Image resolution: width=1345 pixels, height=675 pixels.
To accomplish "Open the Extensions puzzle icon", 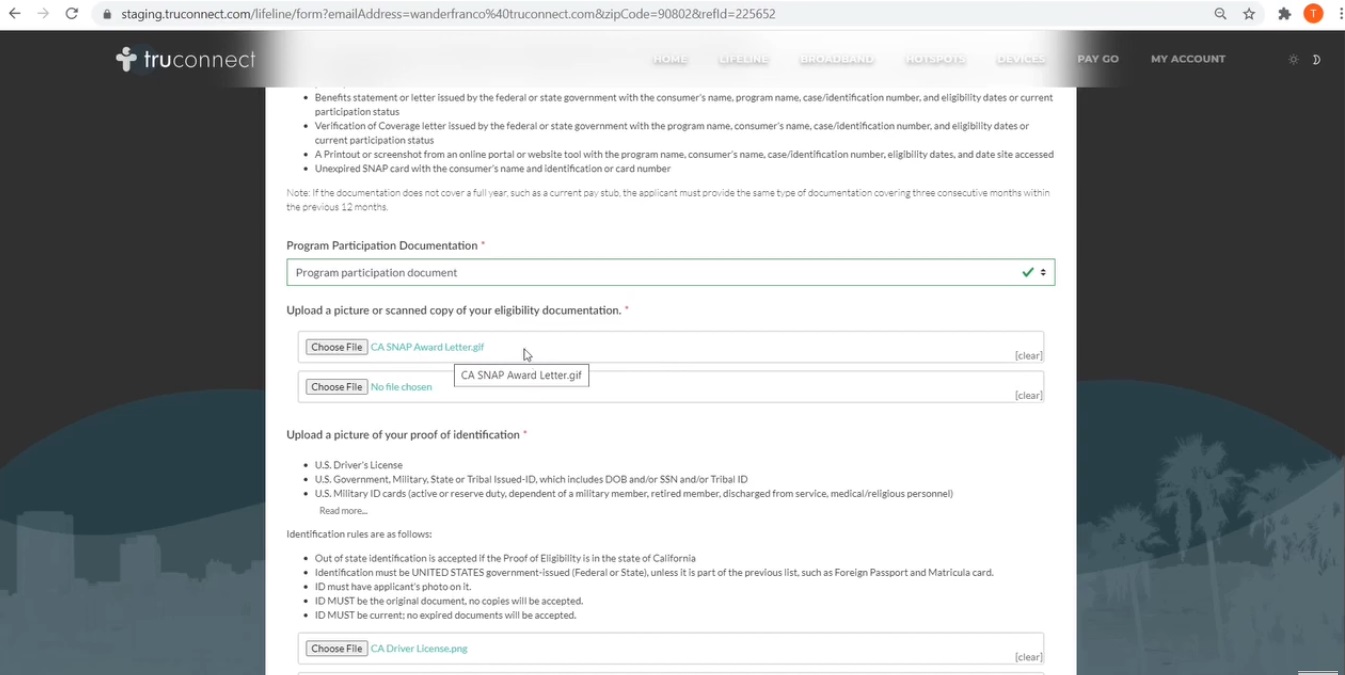I will click(x=1285, y=14).
